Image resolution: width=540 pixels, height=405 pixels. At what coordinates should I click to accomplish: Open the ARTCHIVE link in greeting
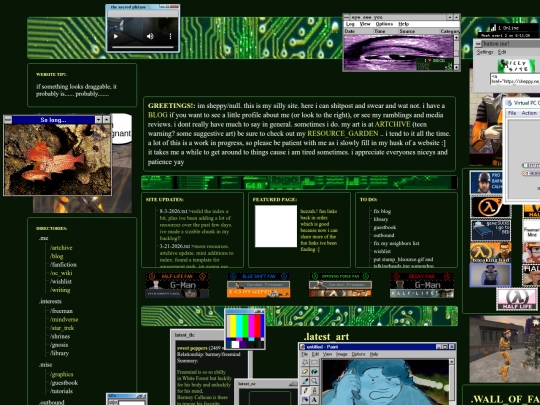[393, 124]
